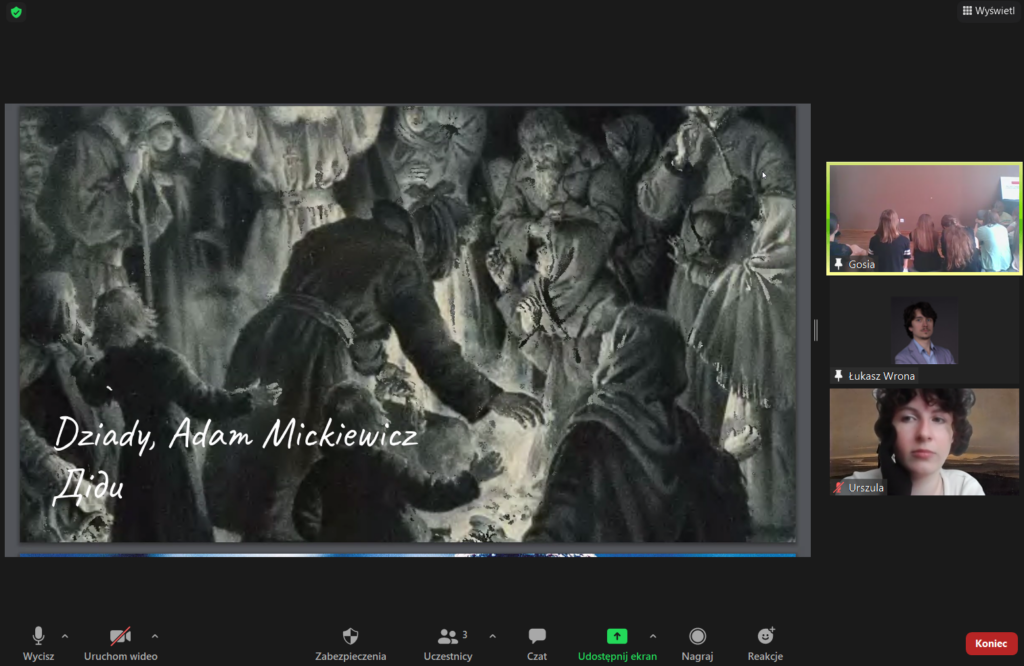The image size is (1024, 666).
Task: Open Wyświetl view menu
Action: tap(987, 10)
